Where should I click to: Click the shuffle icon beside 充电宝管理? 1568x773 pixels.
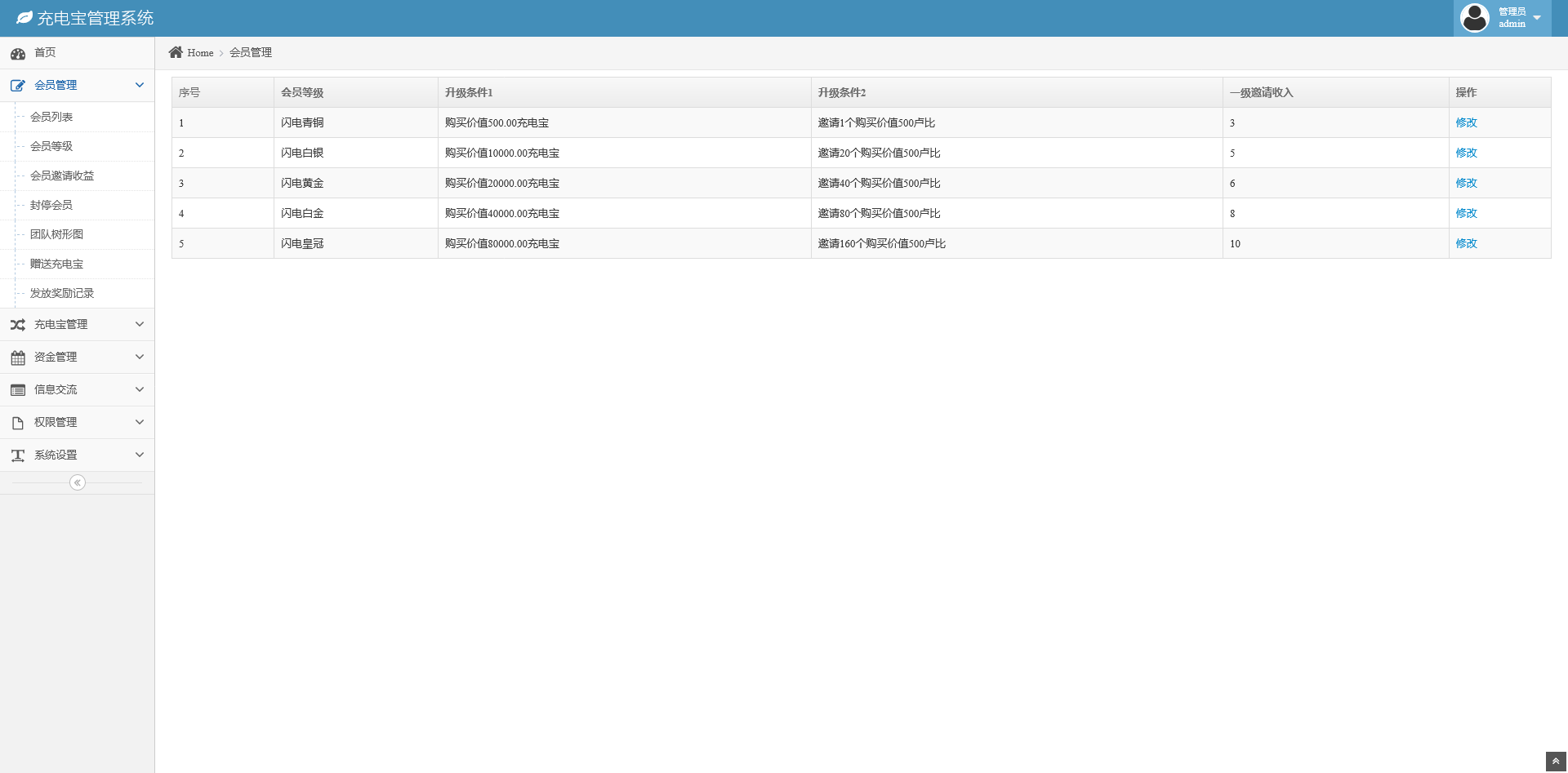[x=18, y=325]
